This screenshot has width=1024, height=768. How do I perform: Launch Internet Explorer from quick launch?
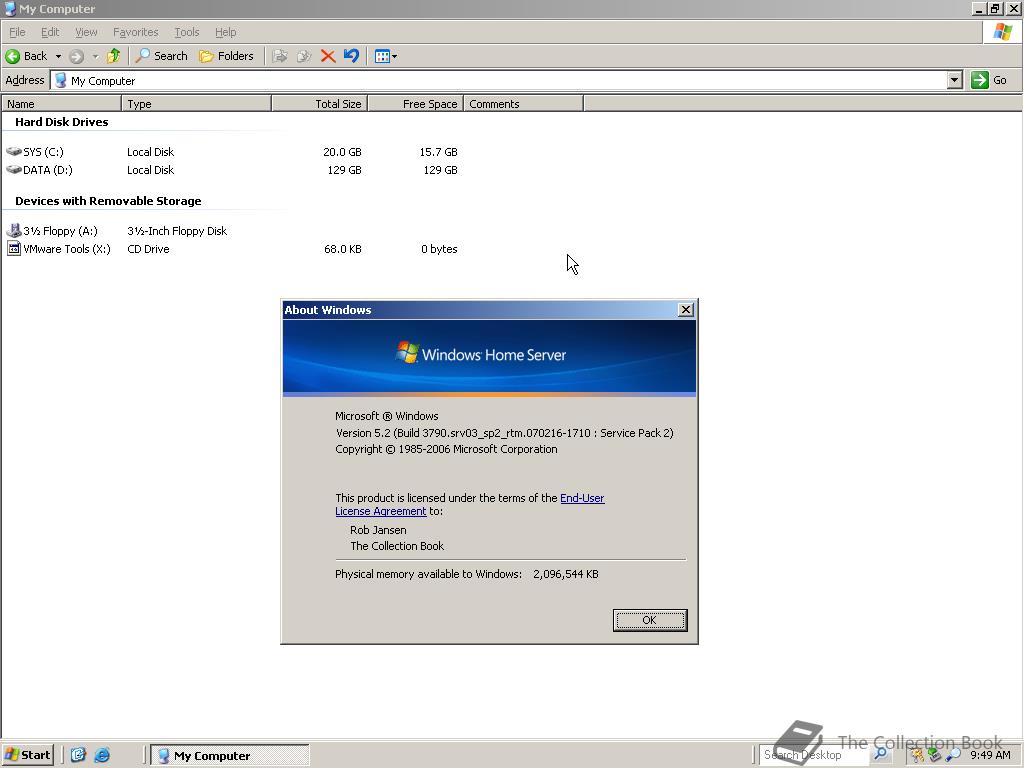(103, 755)
